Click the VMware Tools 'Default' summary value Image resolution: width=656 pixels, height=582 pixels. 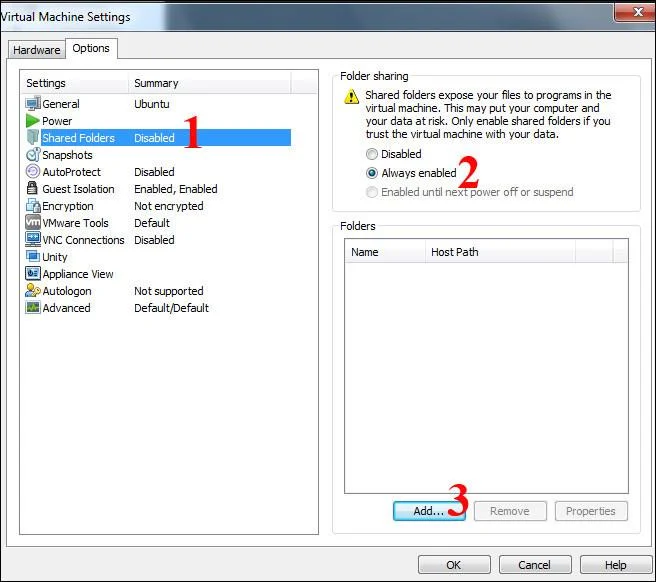point(152,223)
